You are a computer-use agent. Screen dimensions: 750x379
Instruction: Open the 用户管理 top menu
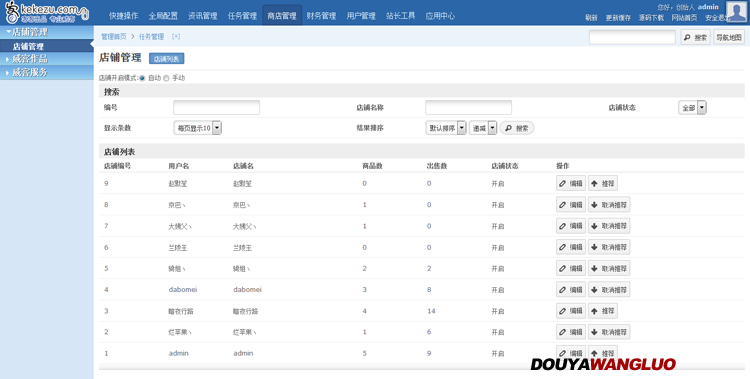point(361,16)
